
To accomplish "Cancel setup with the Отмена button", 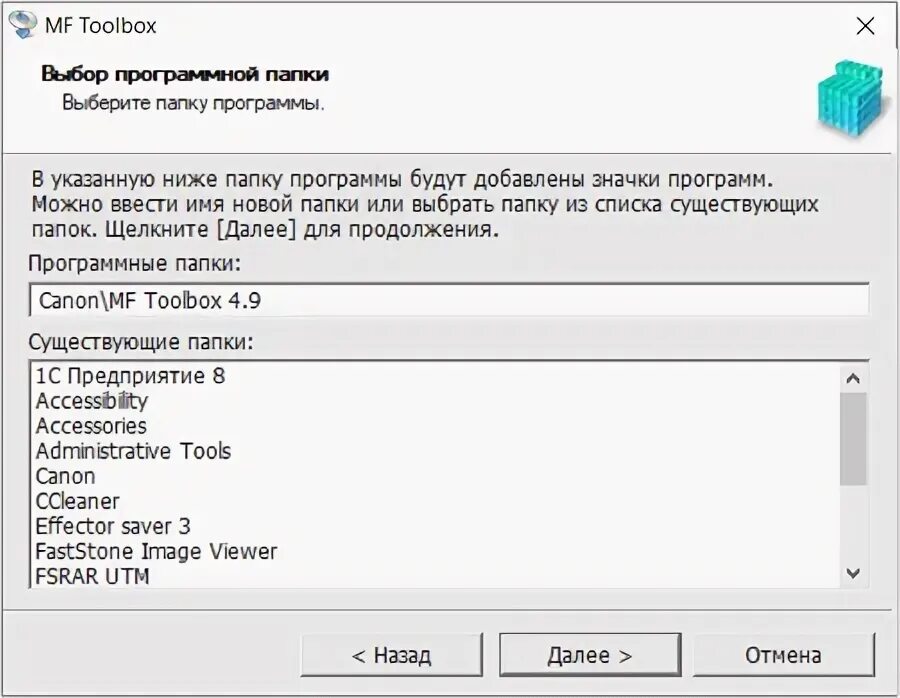I will pyautogui.click(x=783, y=656).
